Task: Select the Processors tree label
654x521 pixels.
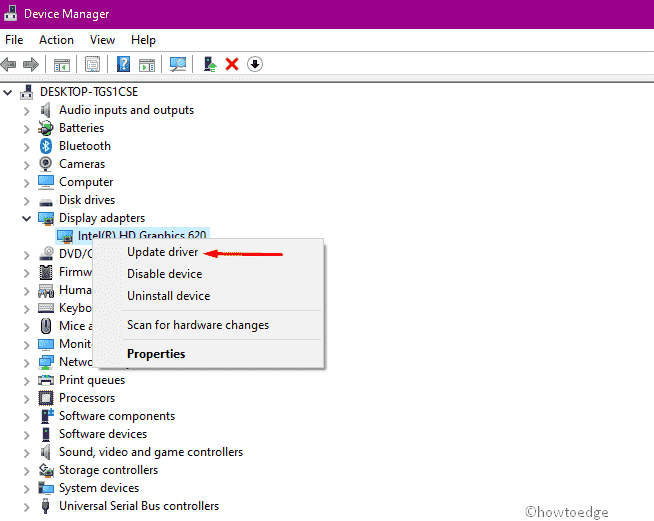Action: coord(87,398)
